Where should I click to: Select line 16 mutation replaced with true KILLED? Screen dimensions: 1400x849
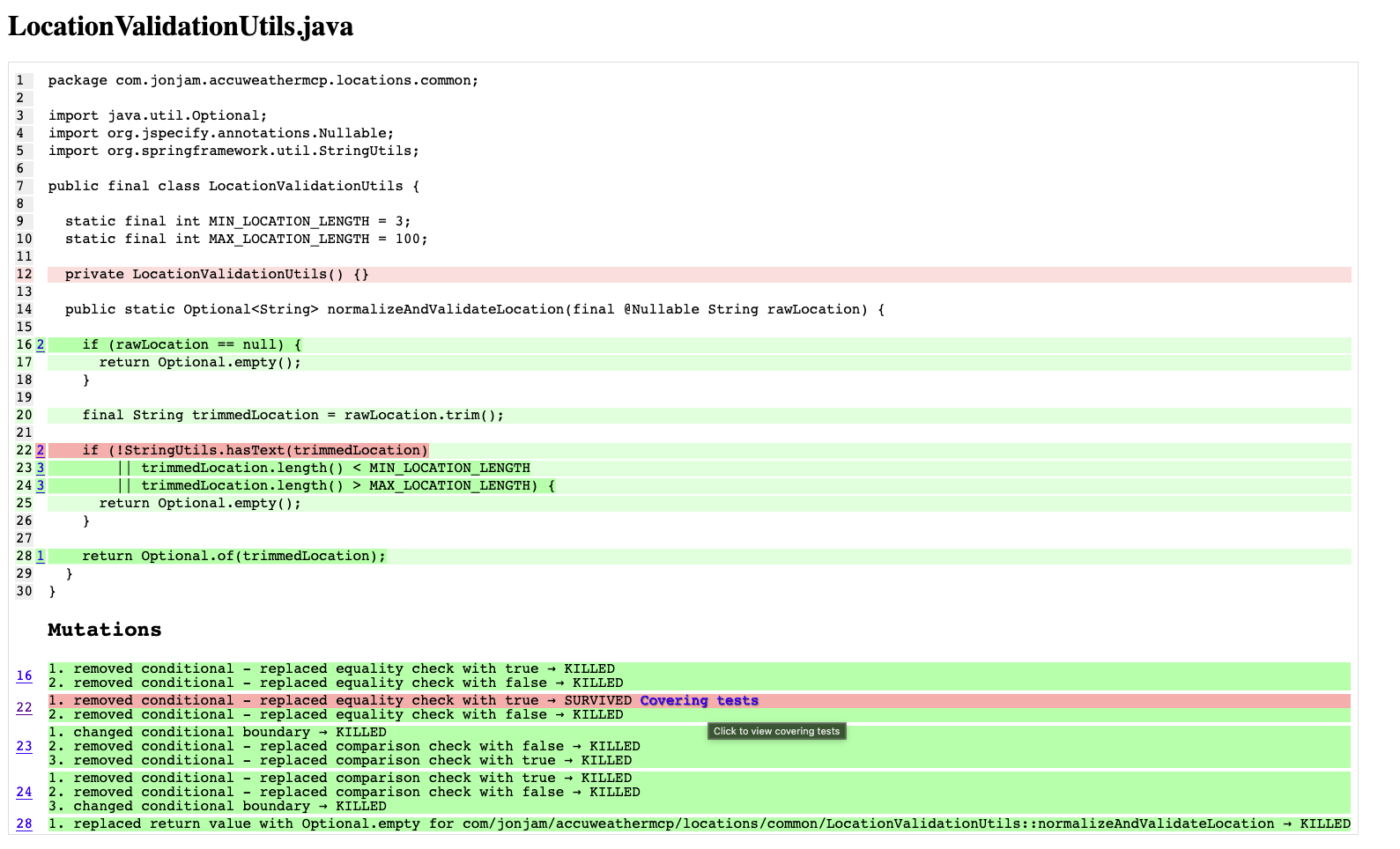coord(331,669)
